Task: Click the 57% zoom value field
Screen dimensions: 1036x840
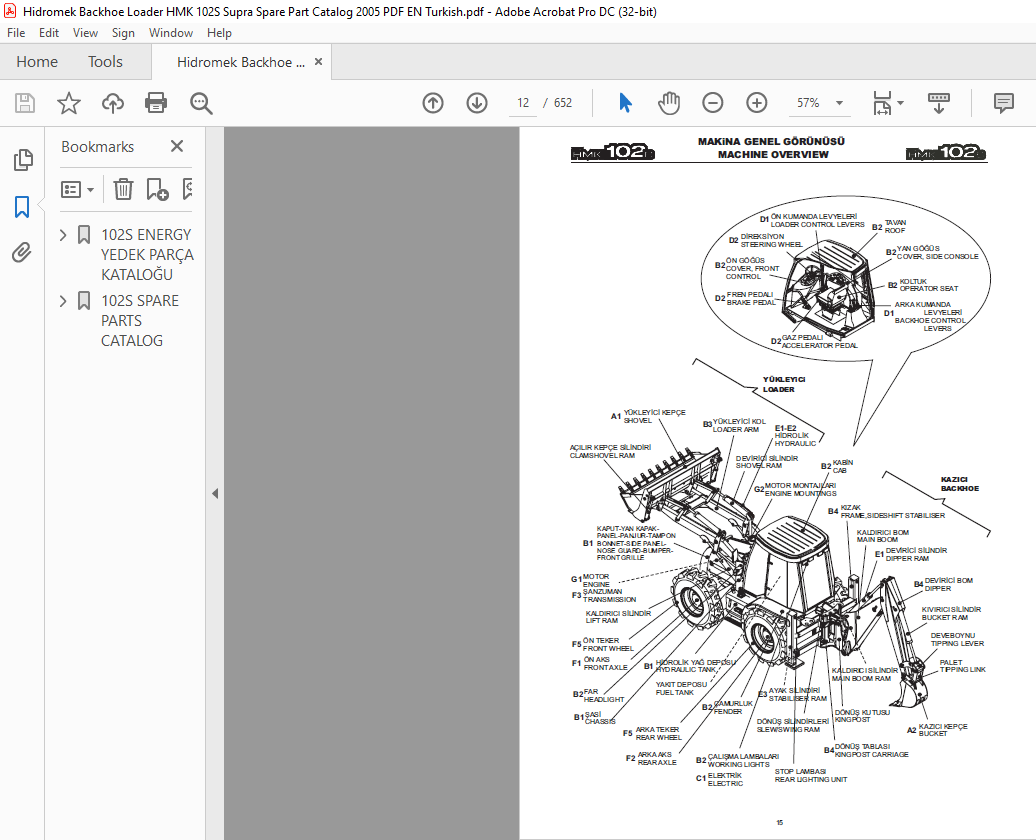Action: (807, 102)
